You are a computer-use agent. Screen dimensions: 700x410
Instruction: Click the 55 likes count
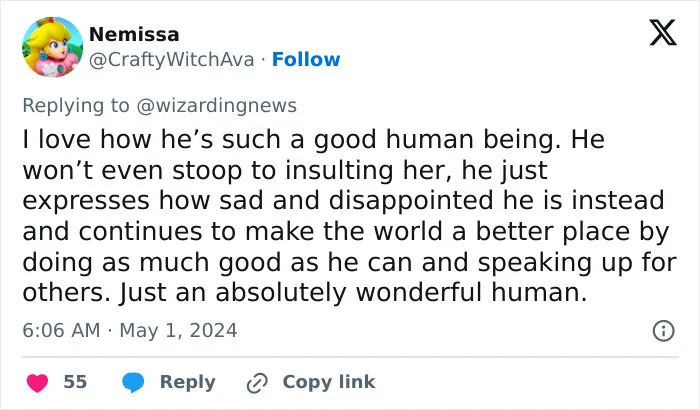75,382
